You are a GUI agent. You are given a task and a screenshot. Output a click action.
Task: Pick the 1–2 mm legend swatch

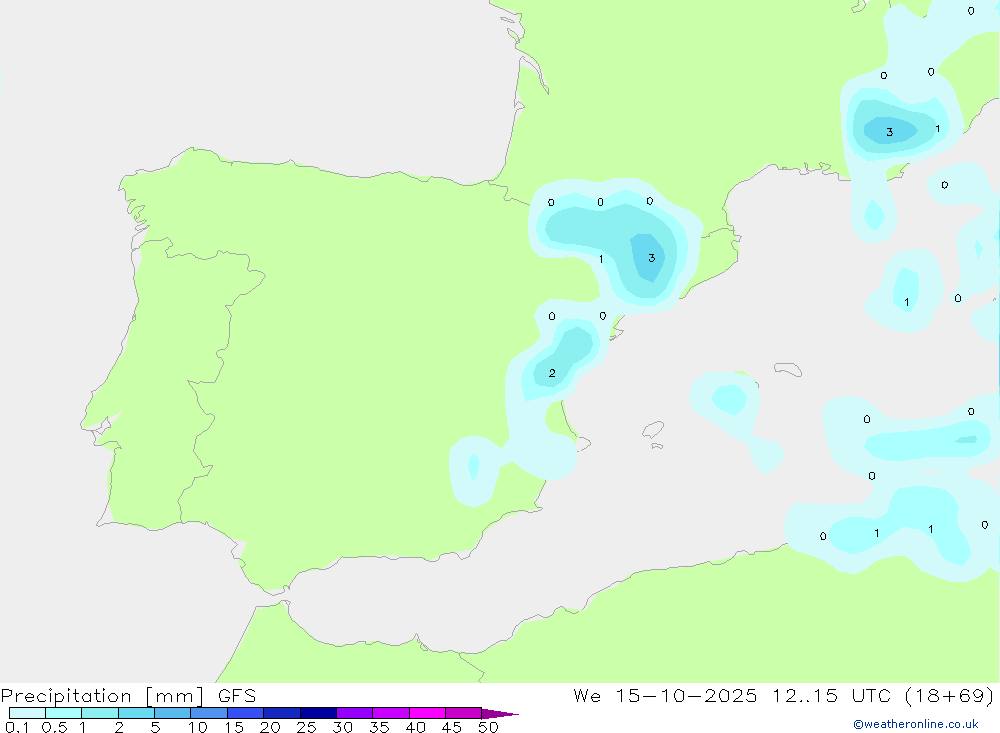point(99,713)
